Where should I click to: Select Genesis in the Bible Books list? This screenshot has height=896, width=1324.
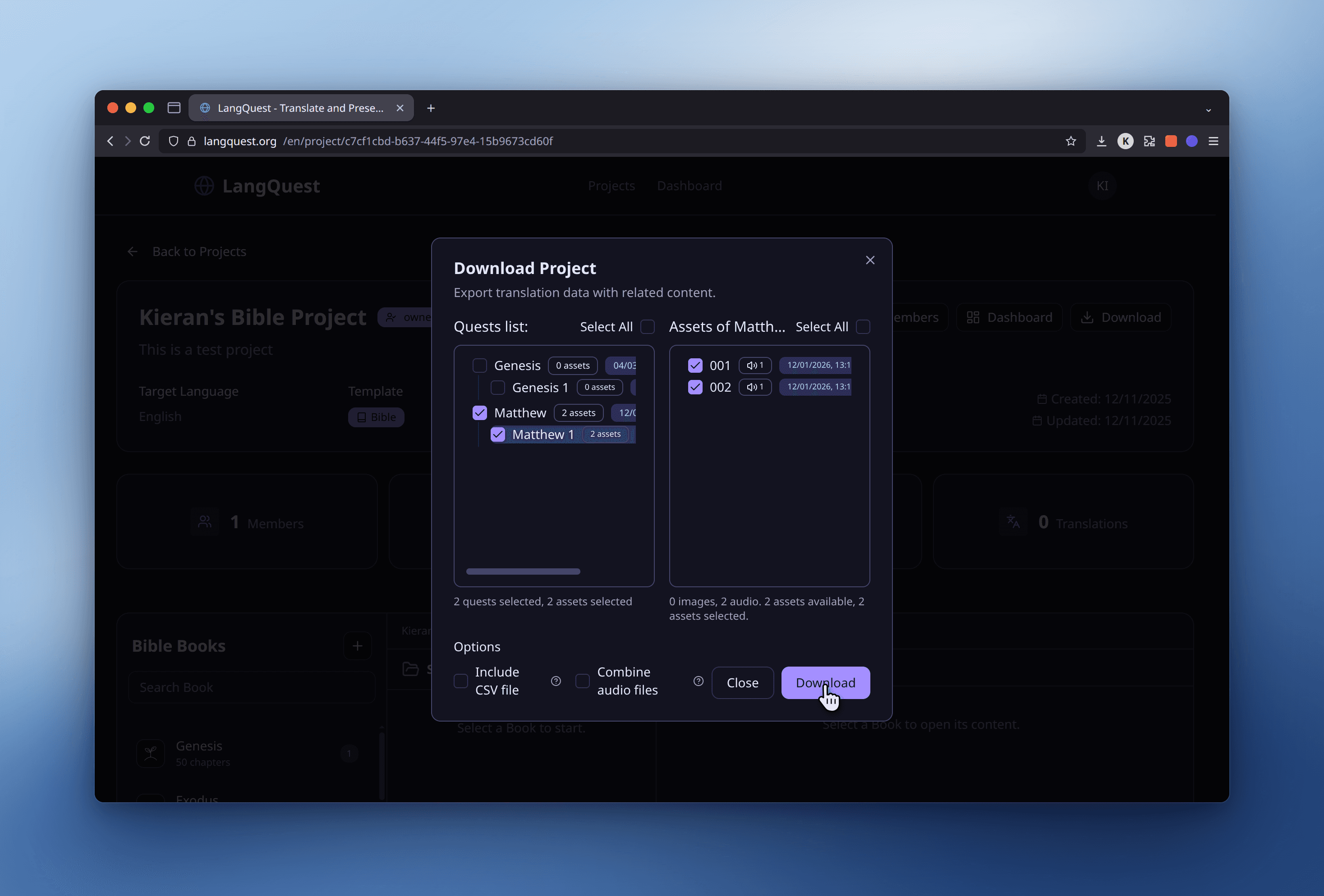[x=248, y=753]
